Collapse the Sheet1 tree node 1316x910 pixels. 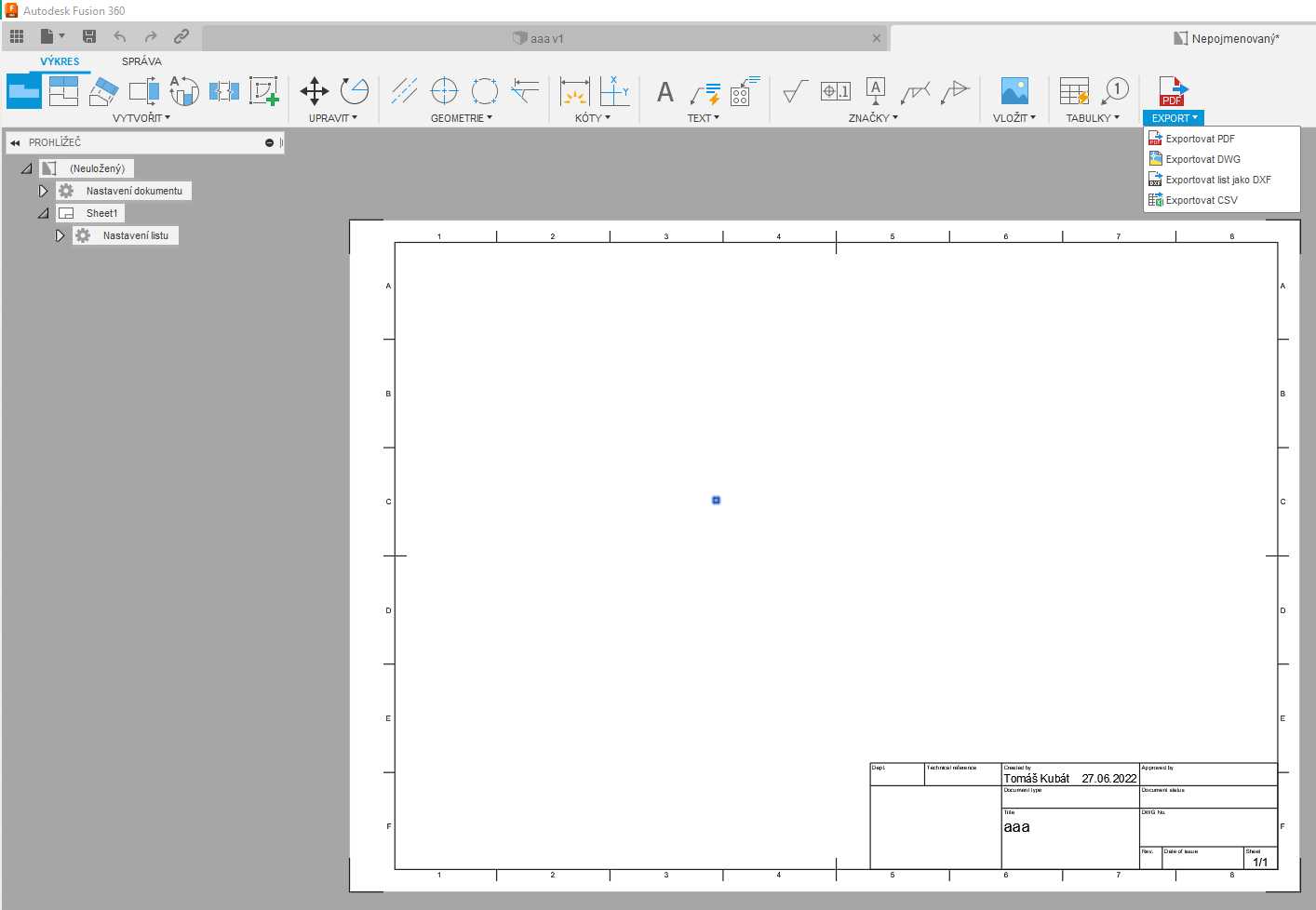pos(43,213)
